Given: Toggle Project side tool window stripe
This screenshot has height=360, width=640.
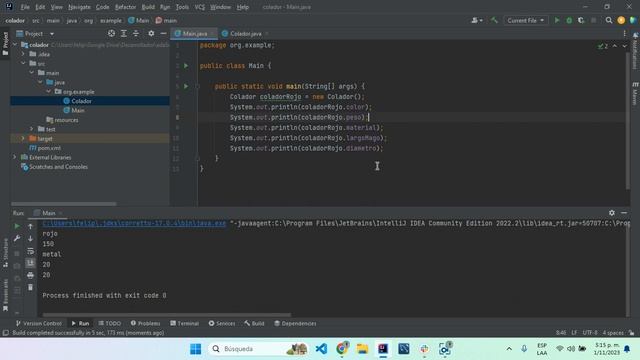Looking at the screenshot, I should click(x=5, y=44).
